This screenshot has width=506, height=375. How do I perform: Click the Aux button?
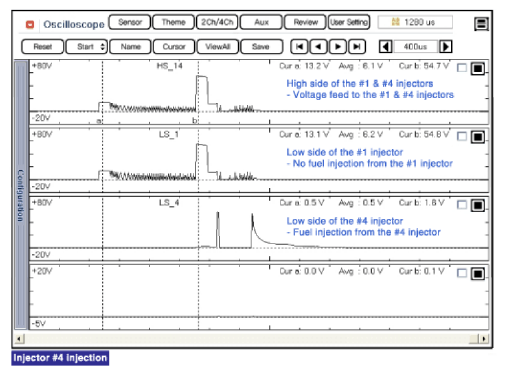(261, 22)
